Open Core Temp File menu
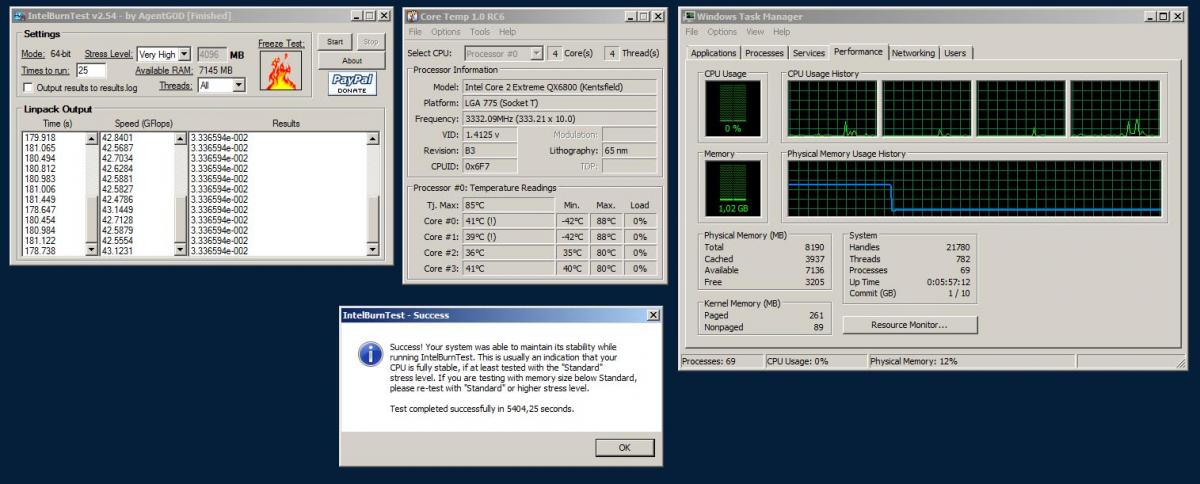This screenshot has height=484, width=1200. click(414, 32)
